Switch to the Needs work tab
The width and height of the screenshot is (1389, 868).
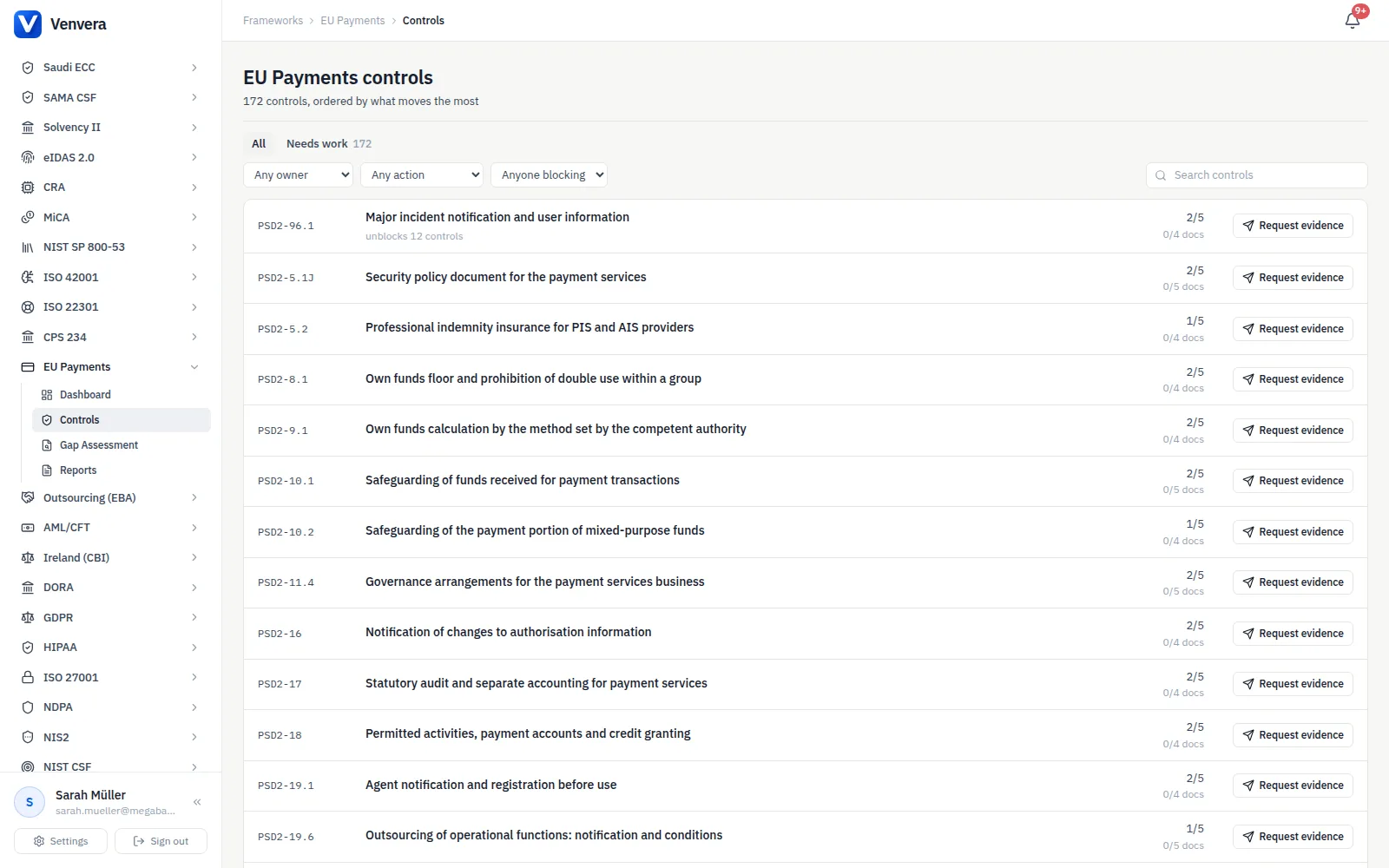tap(329, 144)
